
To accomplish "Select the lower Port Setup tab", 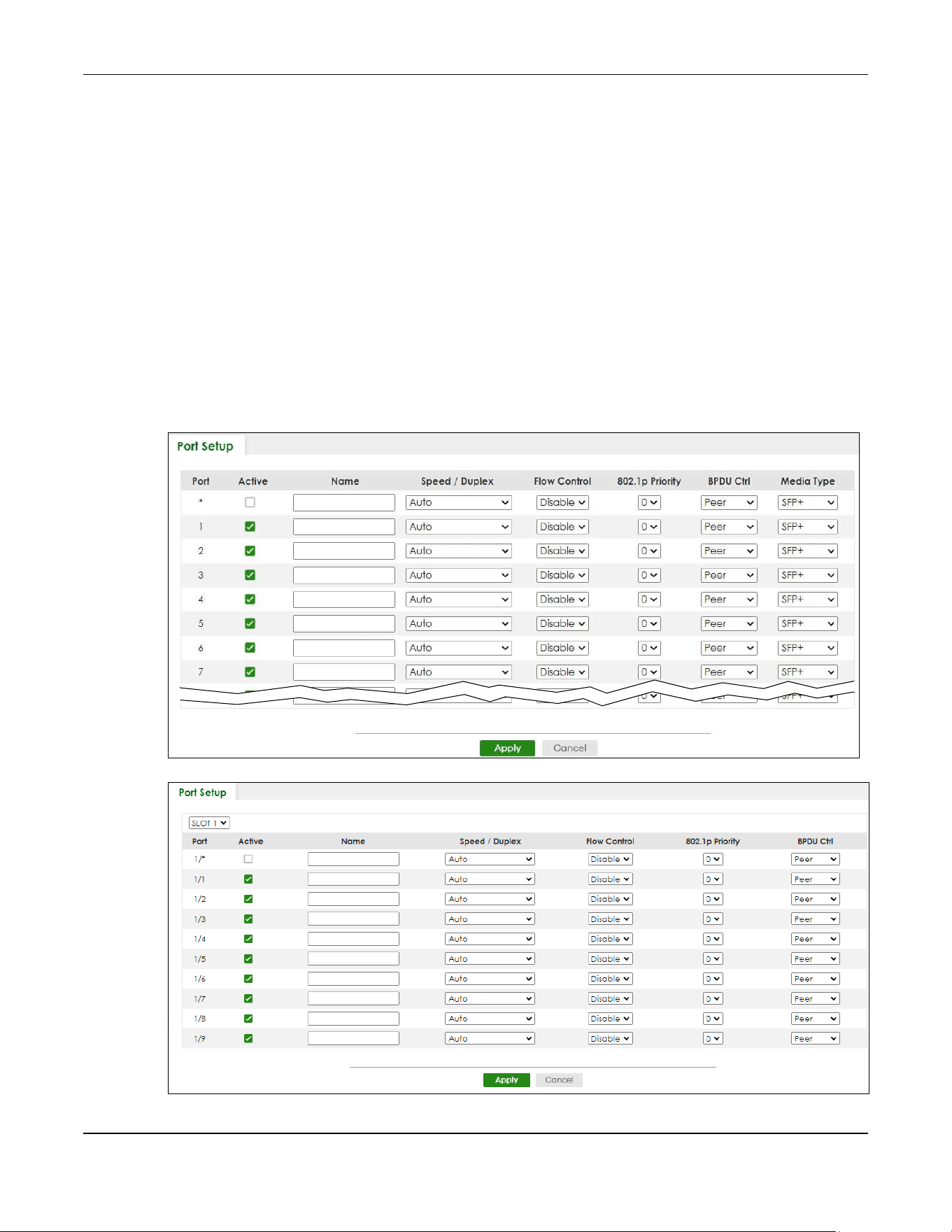I will tap(203, 793).
